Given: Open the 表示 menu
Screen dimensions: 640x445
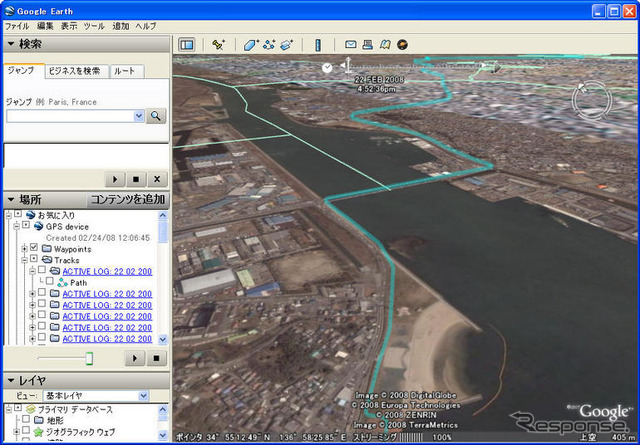Looking at the screenshot, I should click(69, 26).
